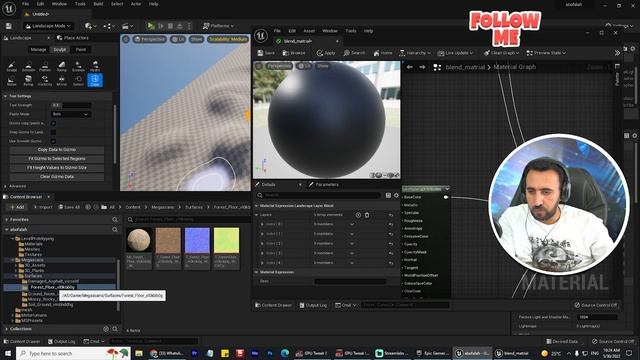Toggle Gizmo copy data checkbox
Screen dimensions: 640x360
(x=53, y=123)
